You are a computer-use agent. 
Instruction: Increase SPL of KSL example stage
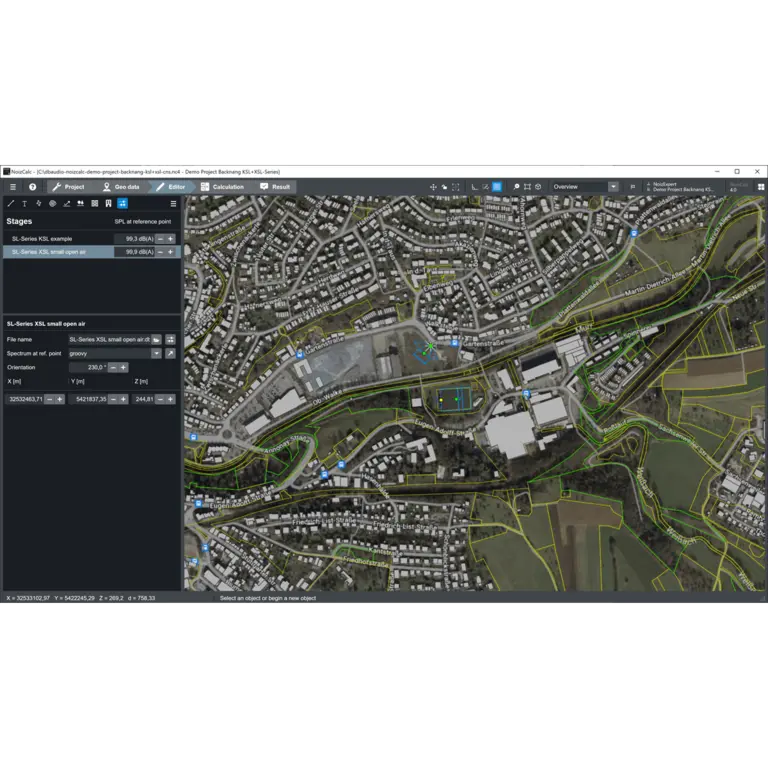tap(170, 239)
